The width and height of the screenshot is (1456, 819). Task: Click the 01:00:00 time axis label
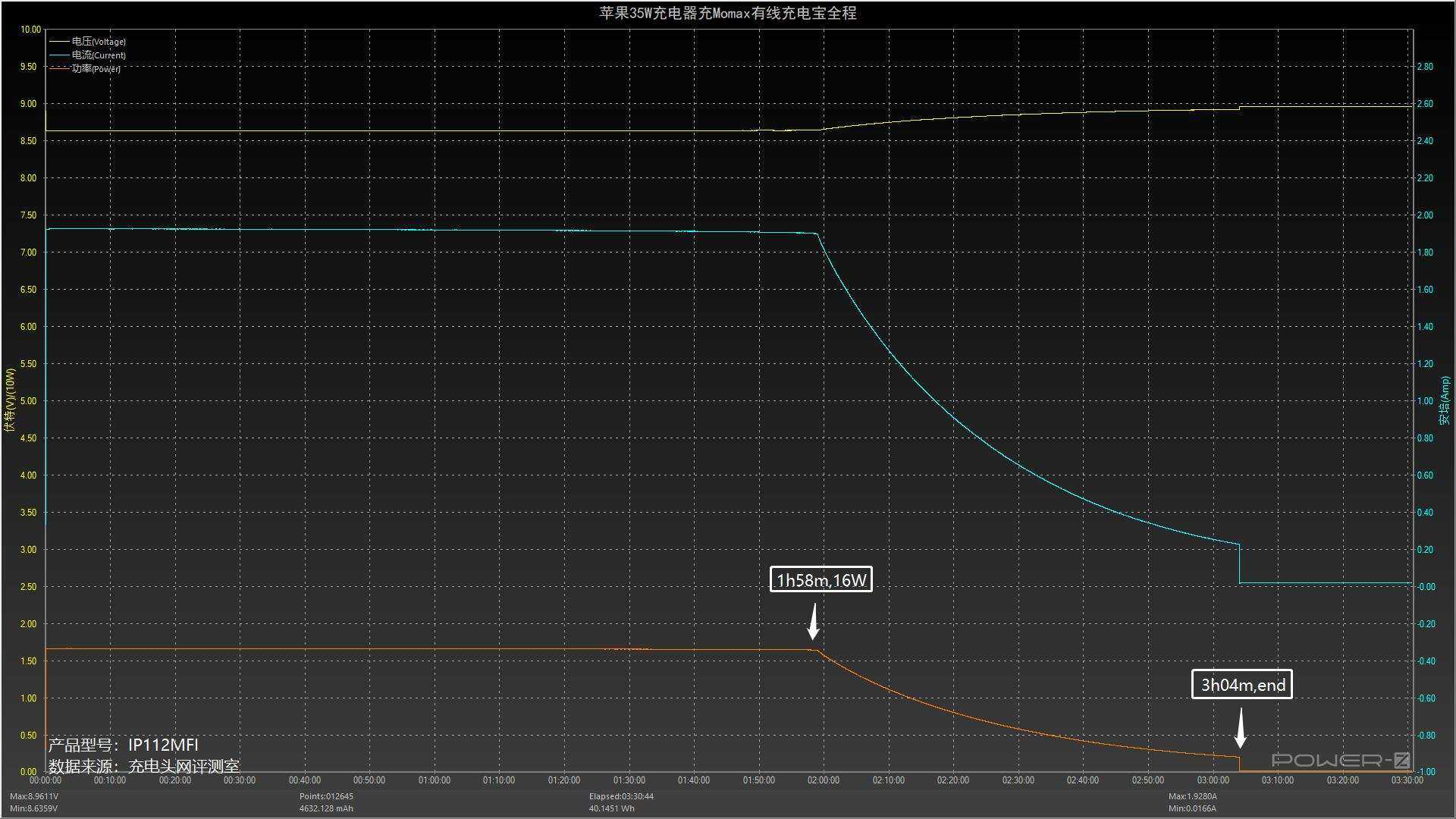[x=435, y=780]
